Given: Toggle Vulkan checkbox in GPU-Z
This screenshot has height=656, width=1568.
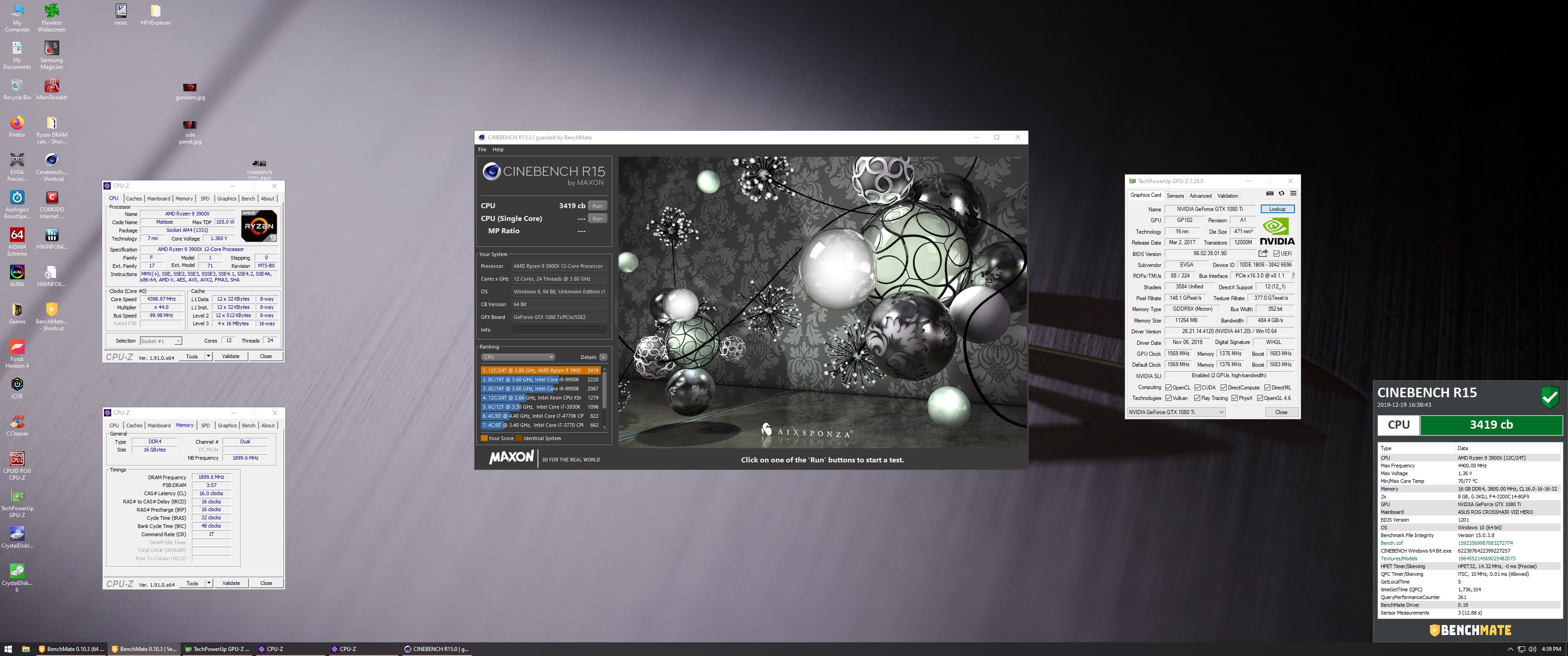Looking at the screenshot, I should tap(1168, 398).
